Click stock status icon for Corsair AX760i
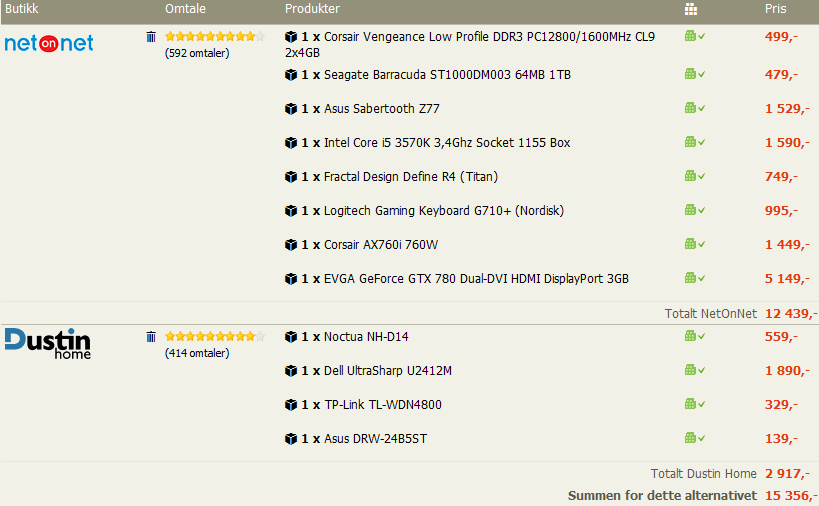819x506 pixels. 694,244
